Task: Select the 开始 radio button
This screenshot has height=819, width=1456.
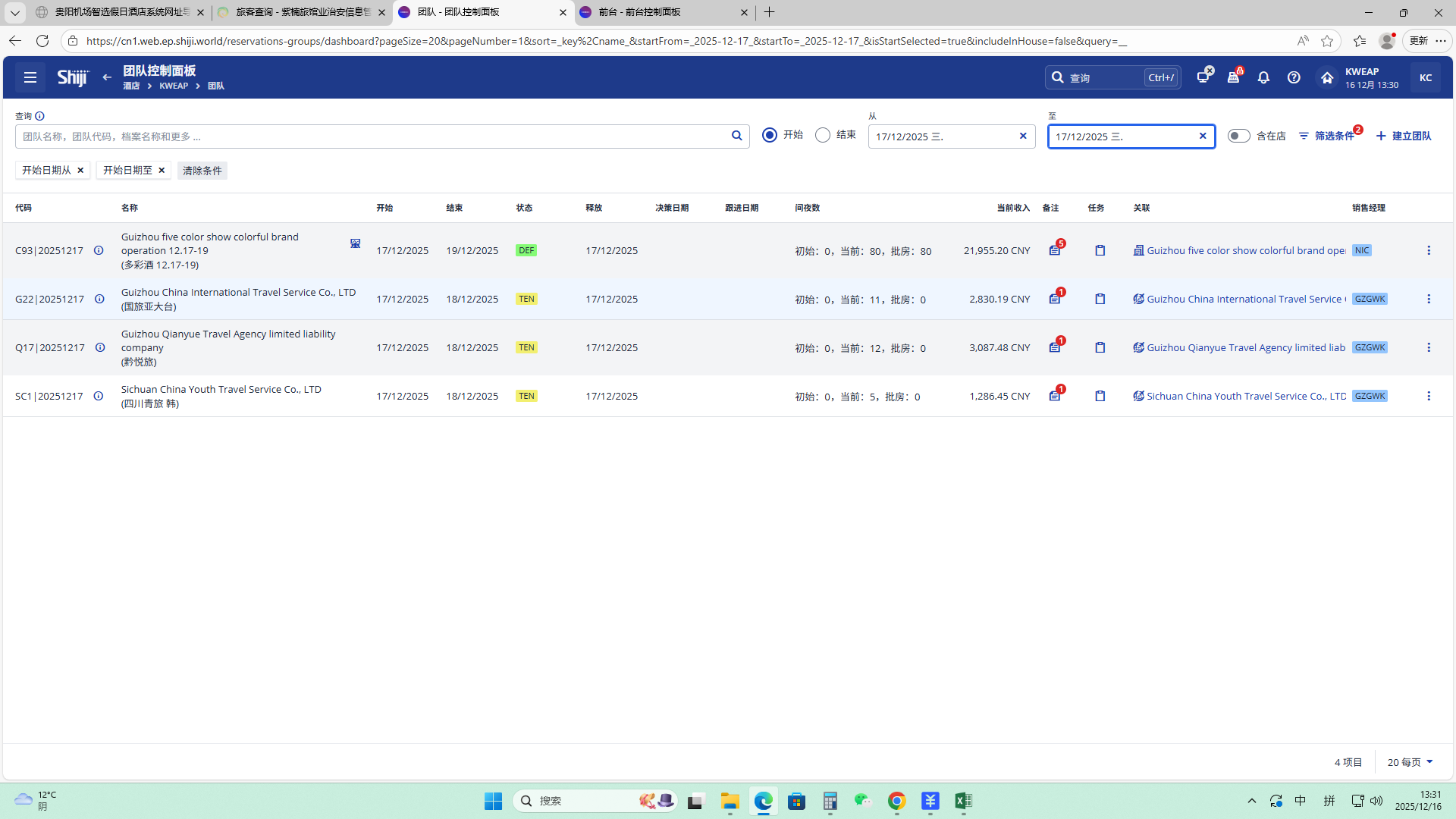Action: pos(770,135)
